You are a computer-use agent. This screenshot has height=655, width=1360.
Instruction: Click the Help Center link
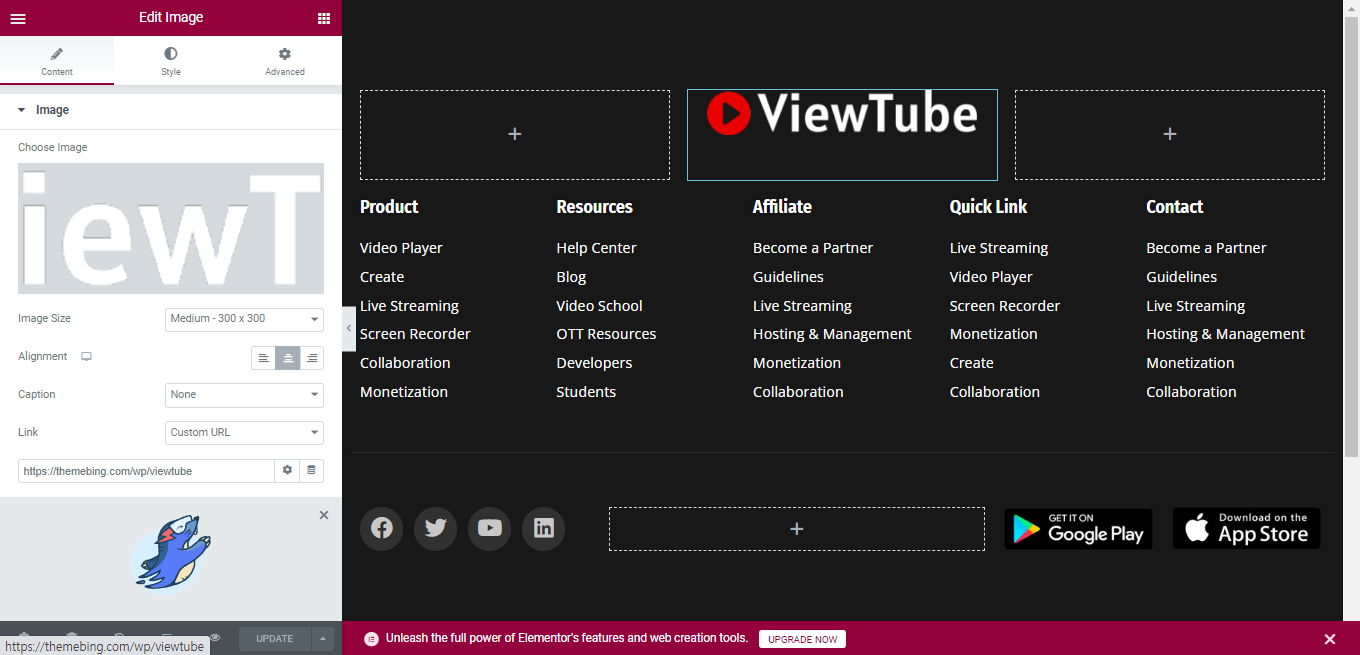pyautogui.click(x=597, y=248)
